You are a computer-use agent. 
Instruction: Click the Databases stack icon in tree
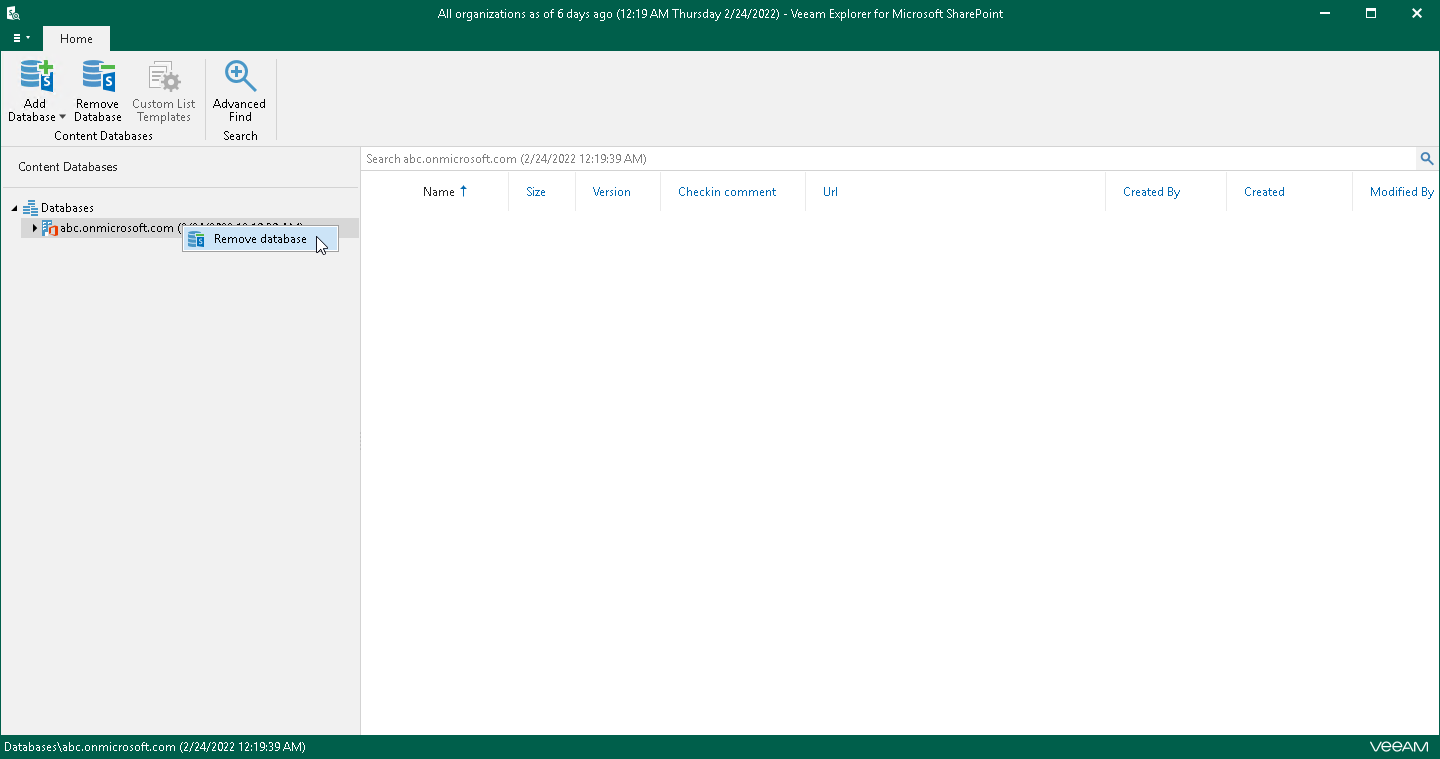pos(30,208)
